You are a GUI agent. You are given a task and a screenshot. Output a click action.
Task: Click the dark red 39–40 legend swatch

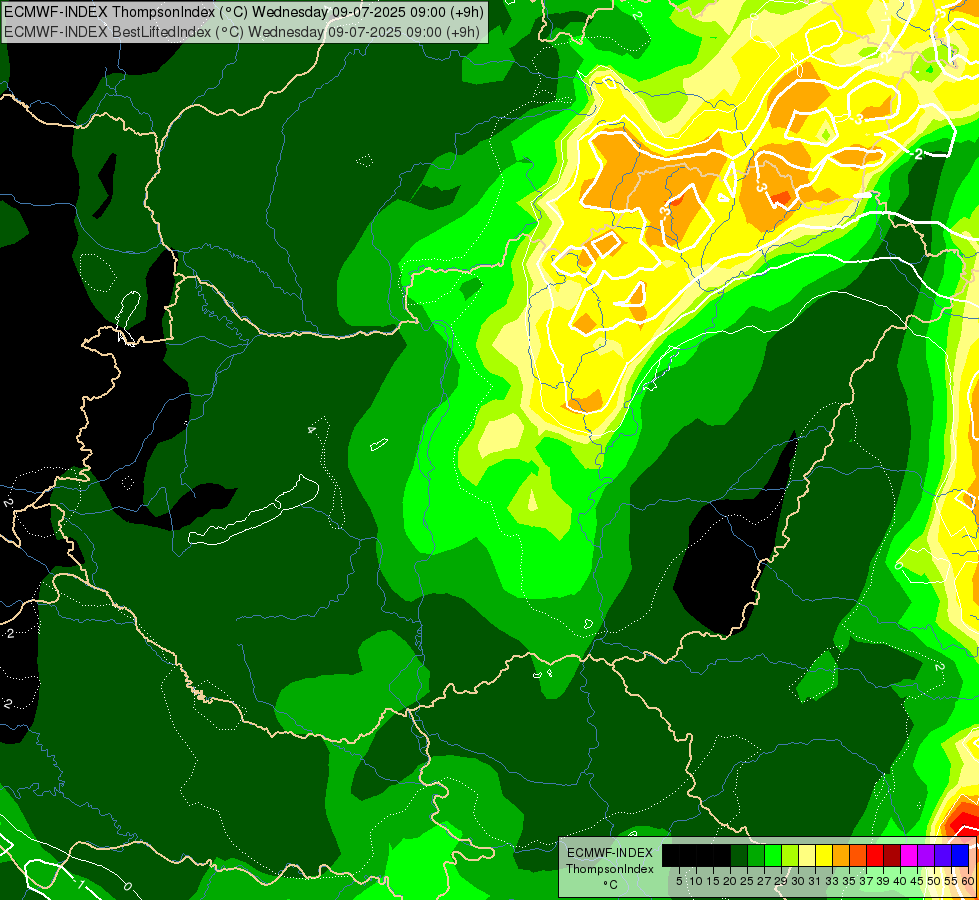892,855
